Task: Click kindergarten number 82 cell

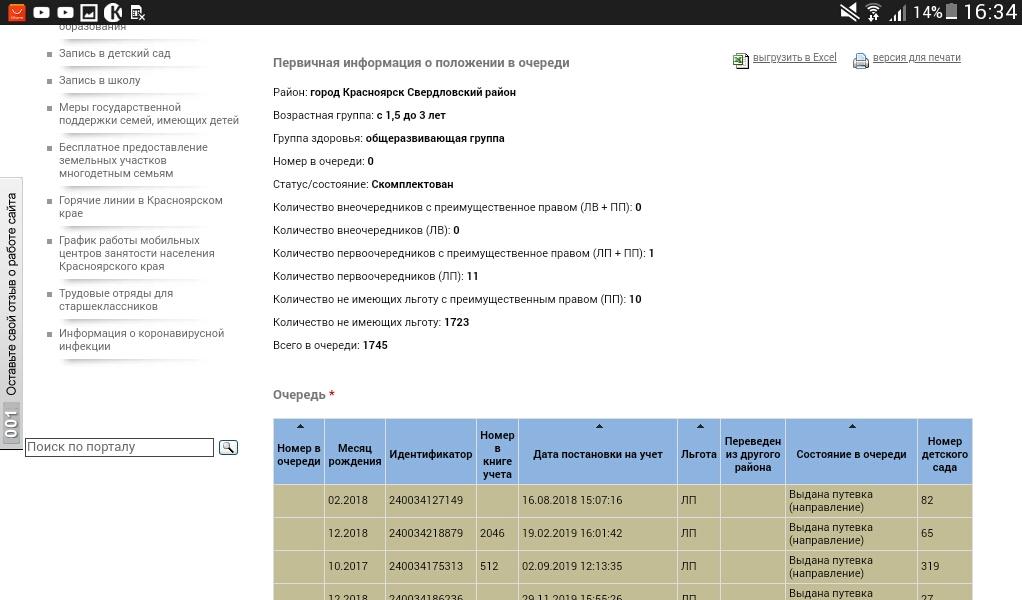Action: 944,500
